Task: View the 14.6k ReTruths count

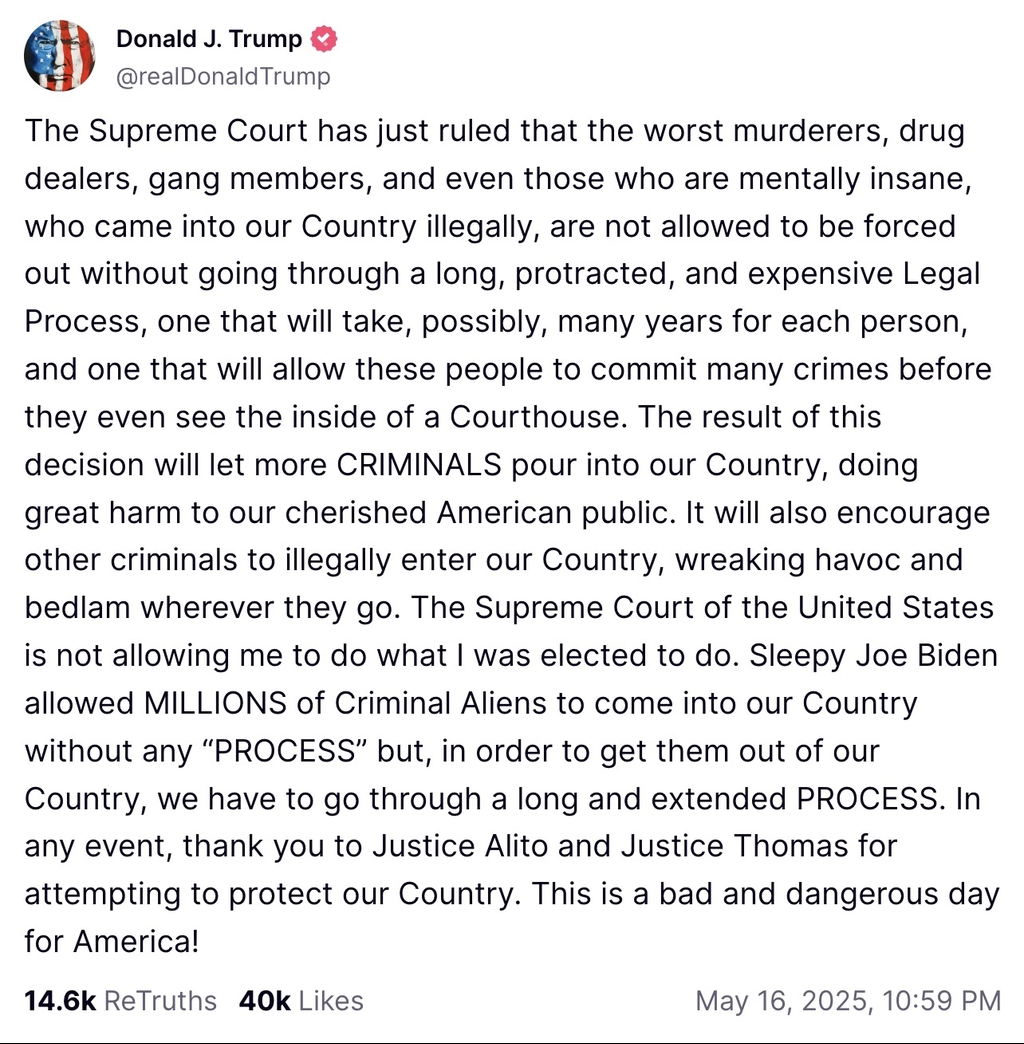Action: tap(60, 1001)
